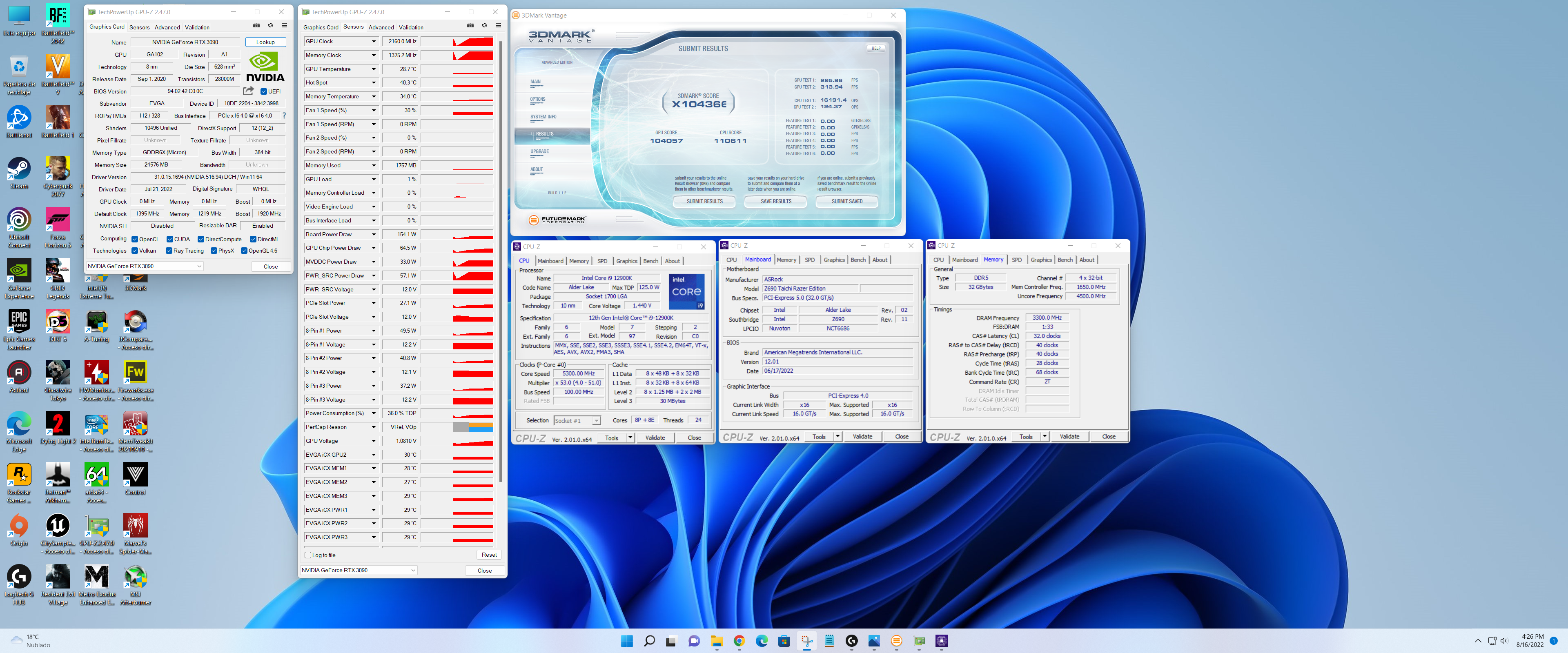Click the 3DMark HELP button
Screen dimensions: 1568x653
[875, 48]
